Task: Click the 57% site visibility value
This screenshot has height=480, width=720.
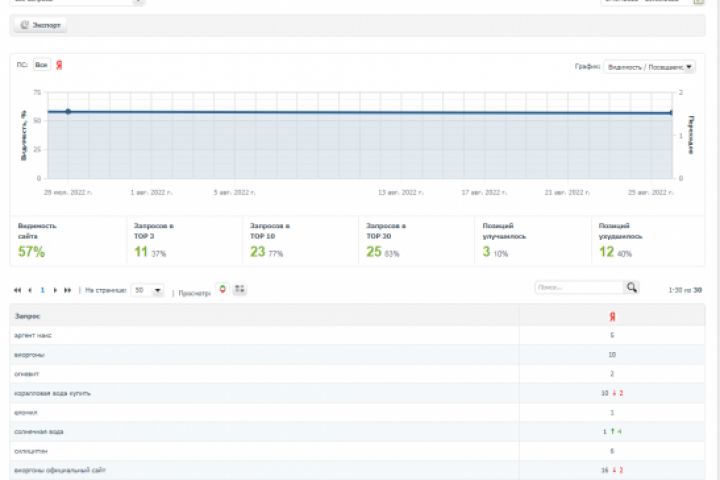Action: click(x=31, y=252)
